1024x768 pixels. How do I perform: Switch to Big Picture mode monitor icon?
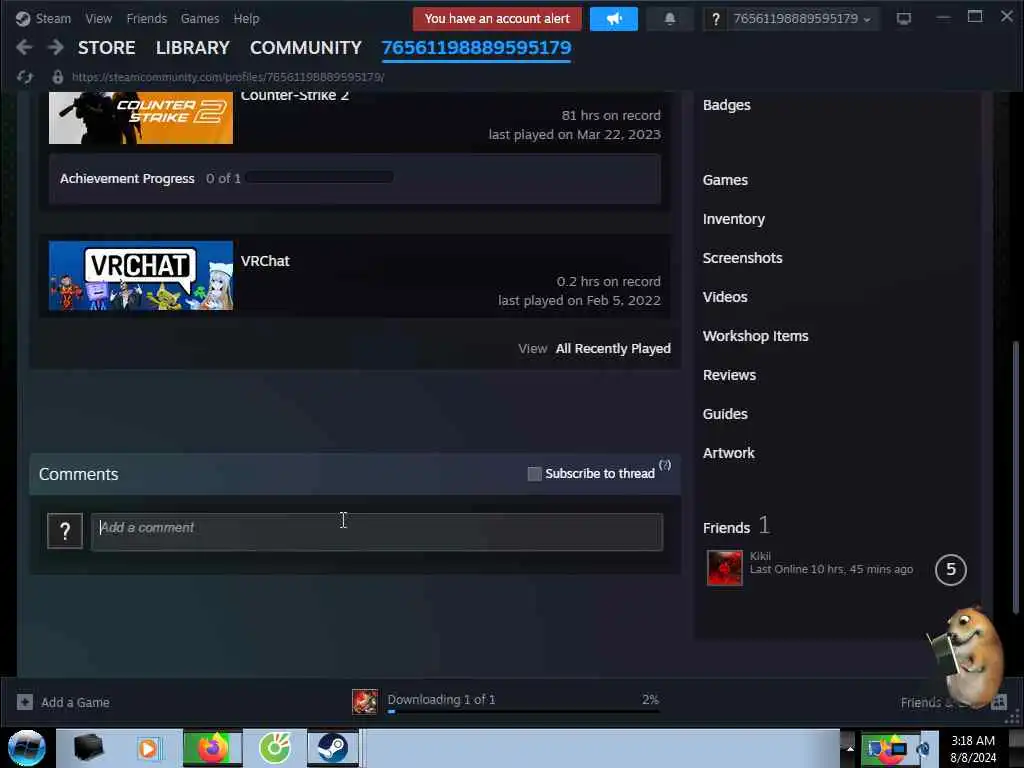click(x=904, y=18)
